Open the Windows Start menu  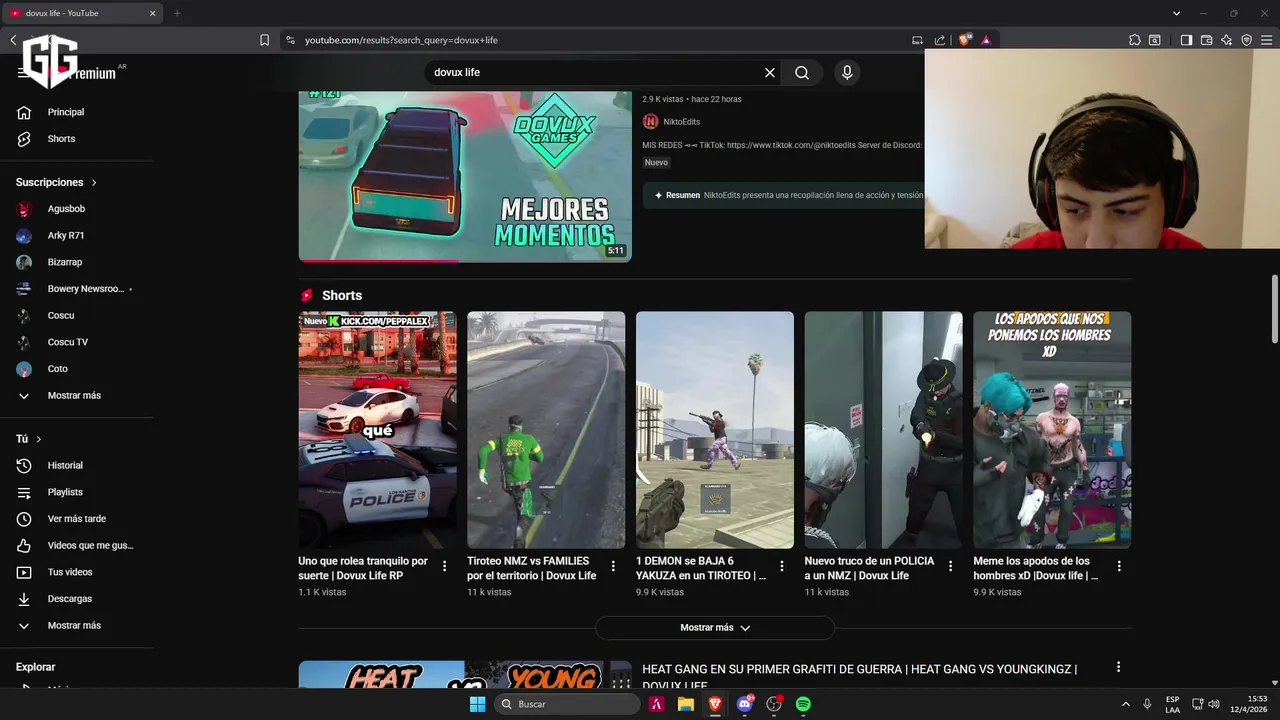coord(478,704)
